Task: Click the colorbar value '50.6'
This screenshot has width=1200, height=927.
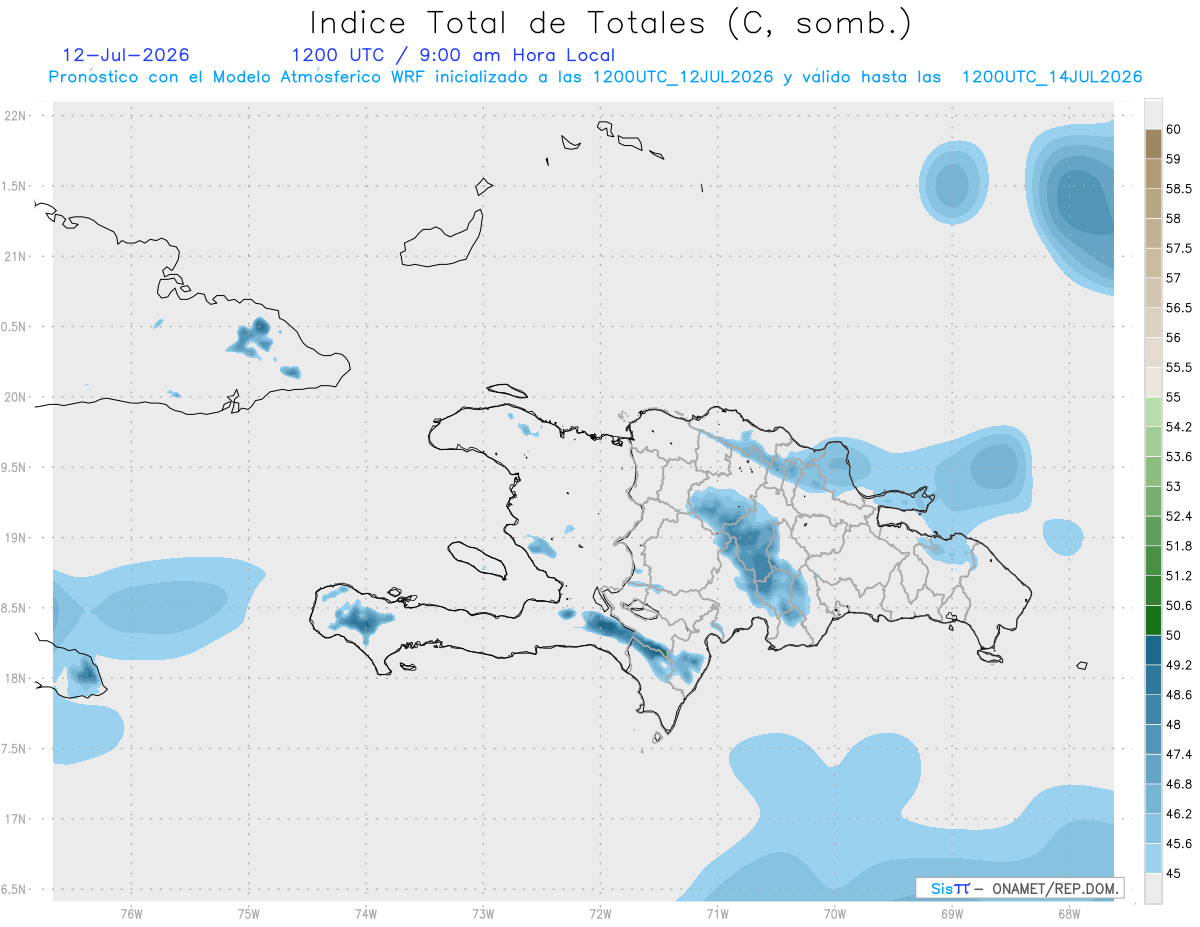Action: pyautogui.click(x=1179, y=606)
